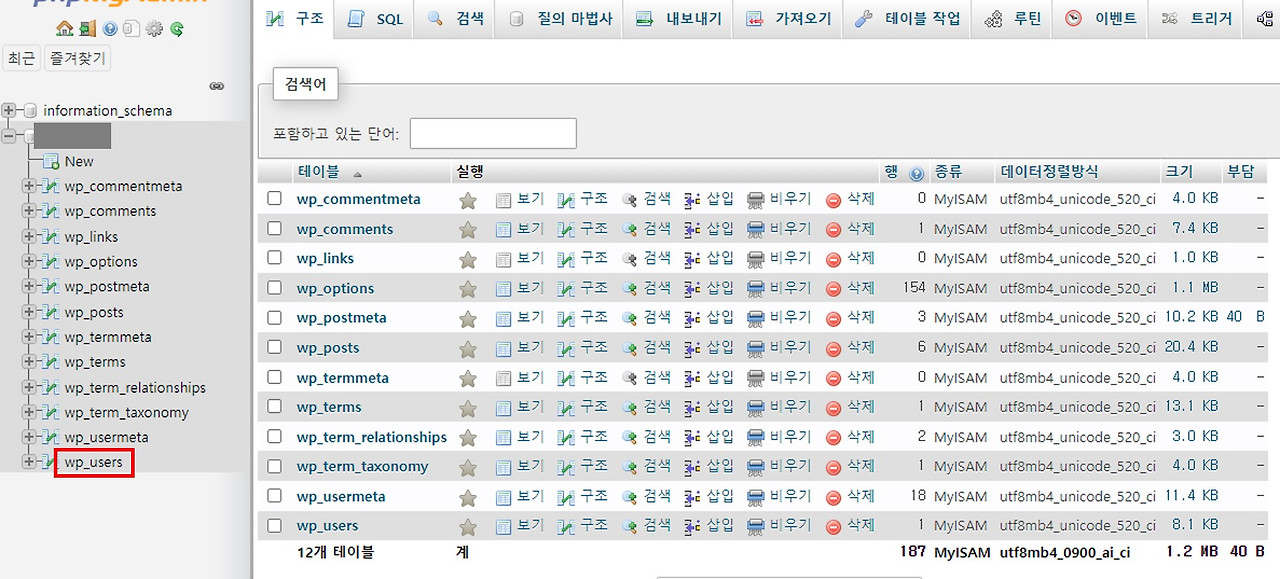Star the wp_comments table row
This screenshot has height=579, width=1280.
tap(467, 230)
